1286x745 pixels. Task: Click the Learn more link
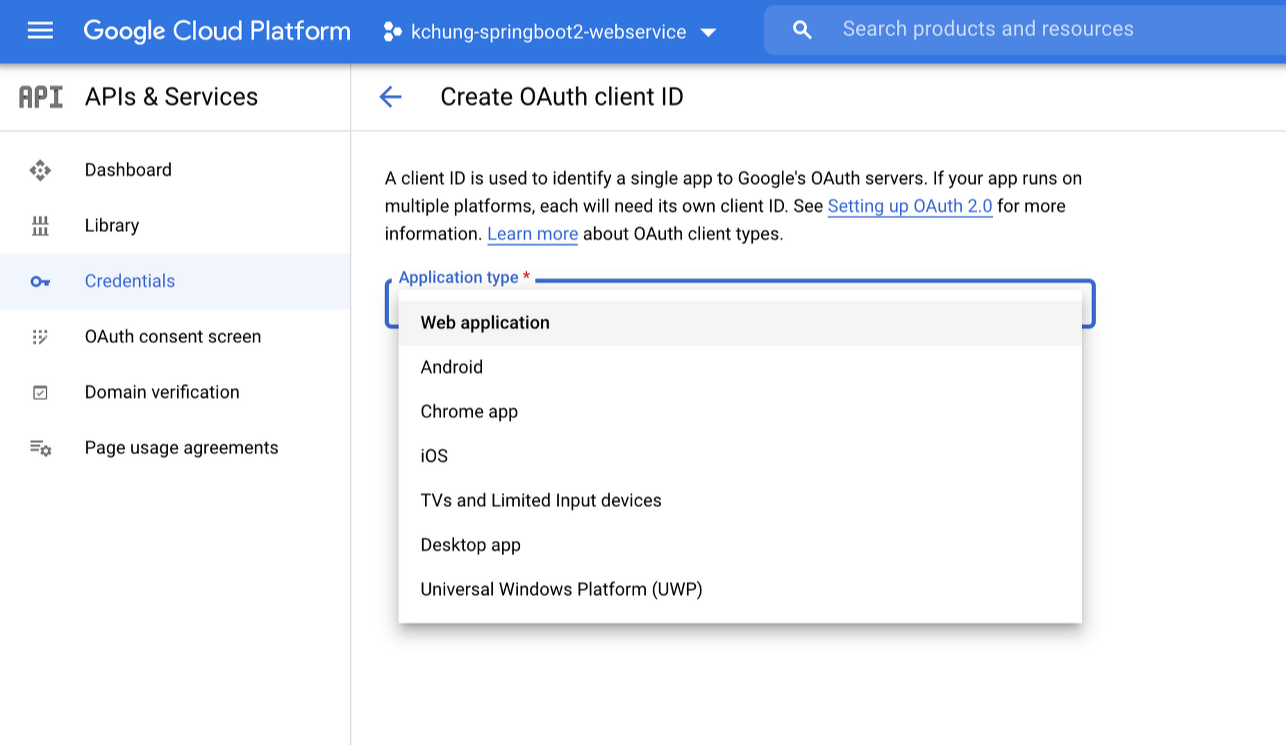pyautogui.click(x=532, y=235)
